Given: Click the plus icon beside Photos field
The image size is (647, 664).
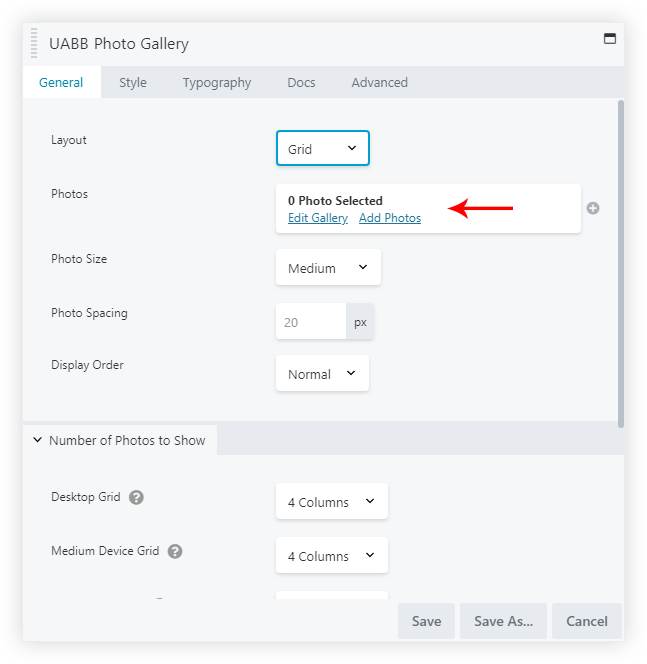Looking at the screenshot, I should [x=593, y=208].
